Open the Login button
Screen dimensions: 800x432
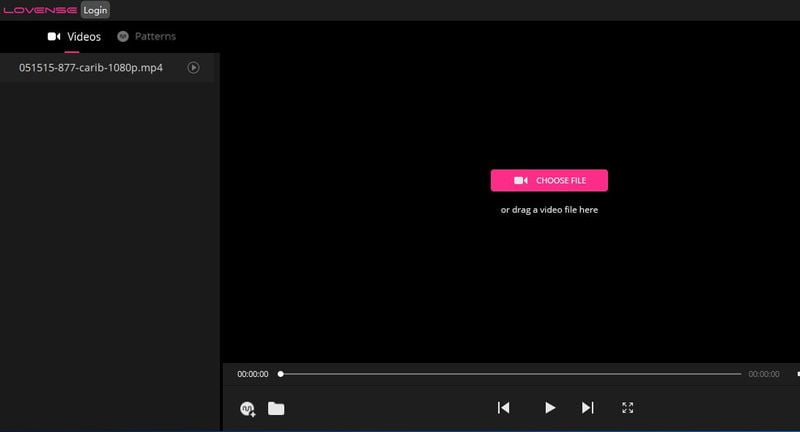(x=95, y=10)
